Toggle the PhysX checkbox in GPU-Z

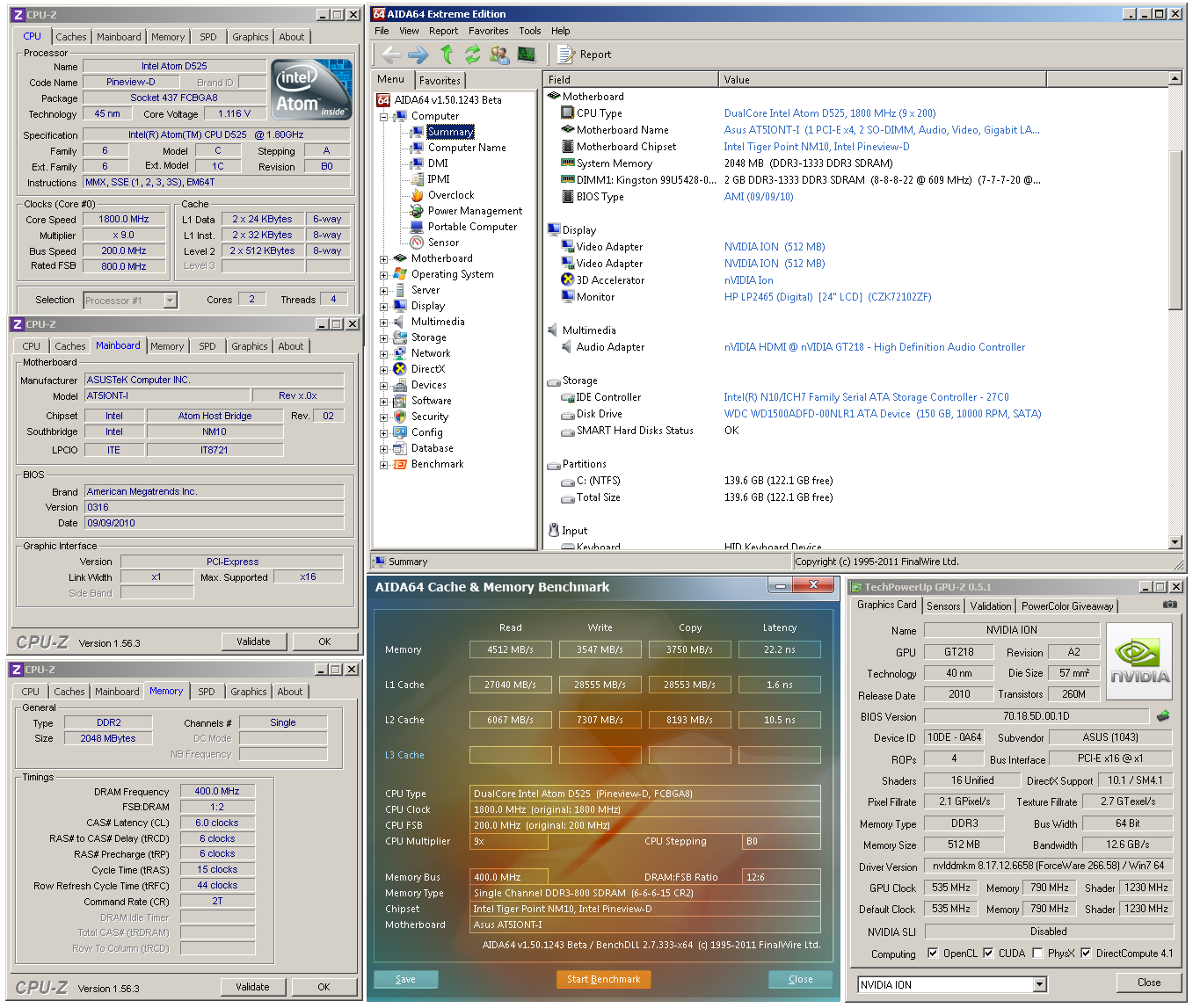pos(1037,954)
